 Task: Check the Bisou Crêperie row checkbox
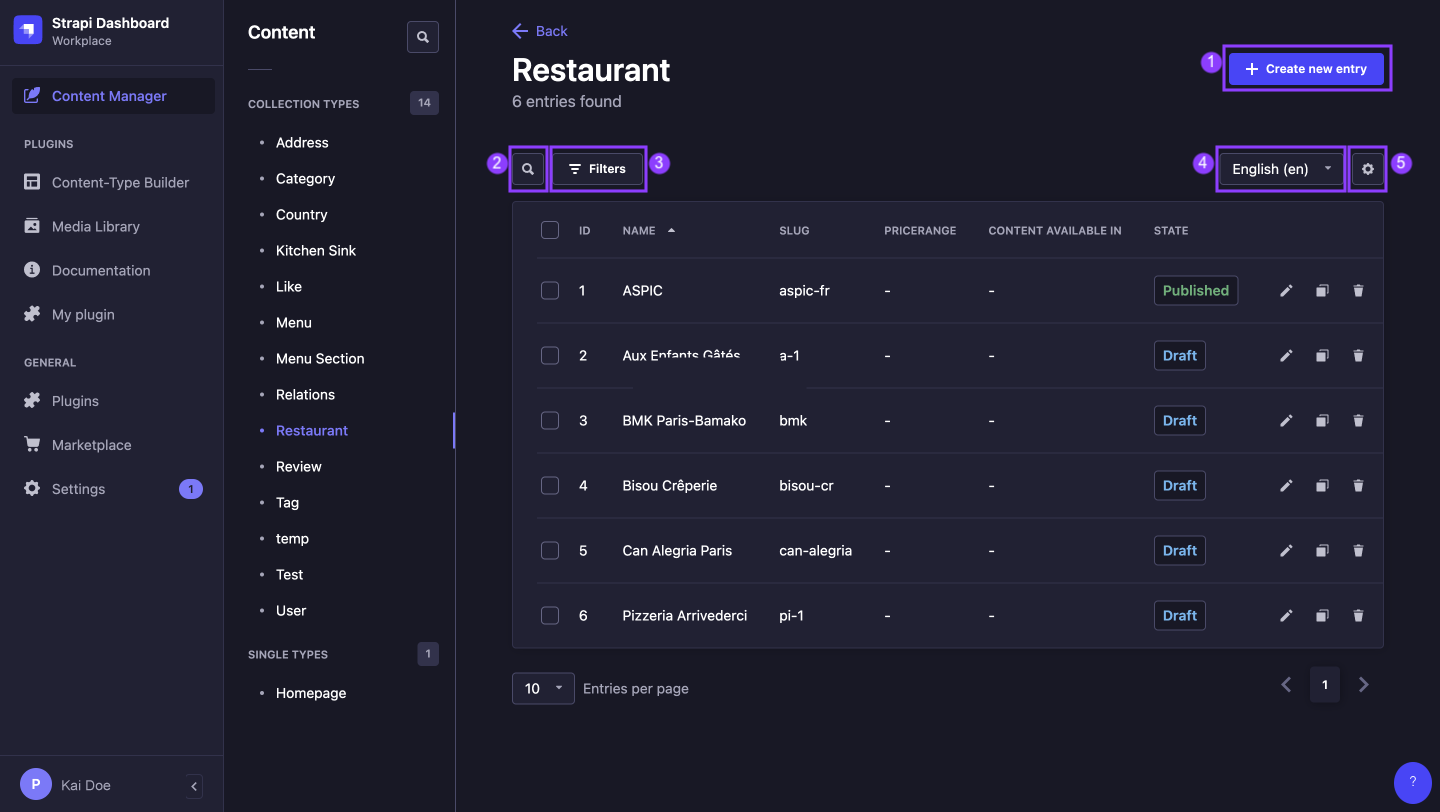coord(550,485)
